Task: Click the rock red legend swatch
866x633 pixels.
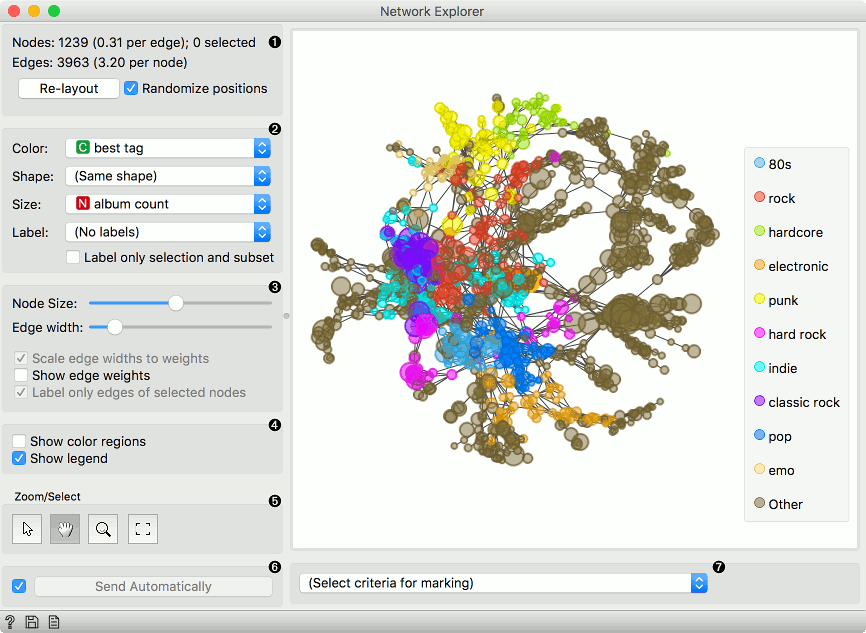Action: coord(759,197)
